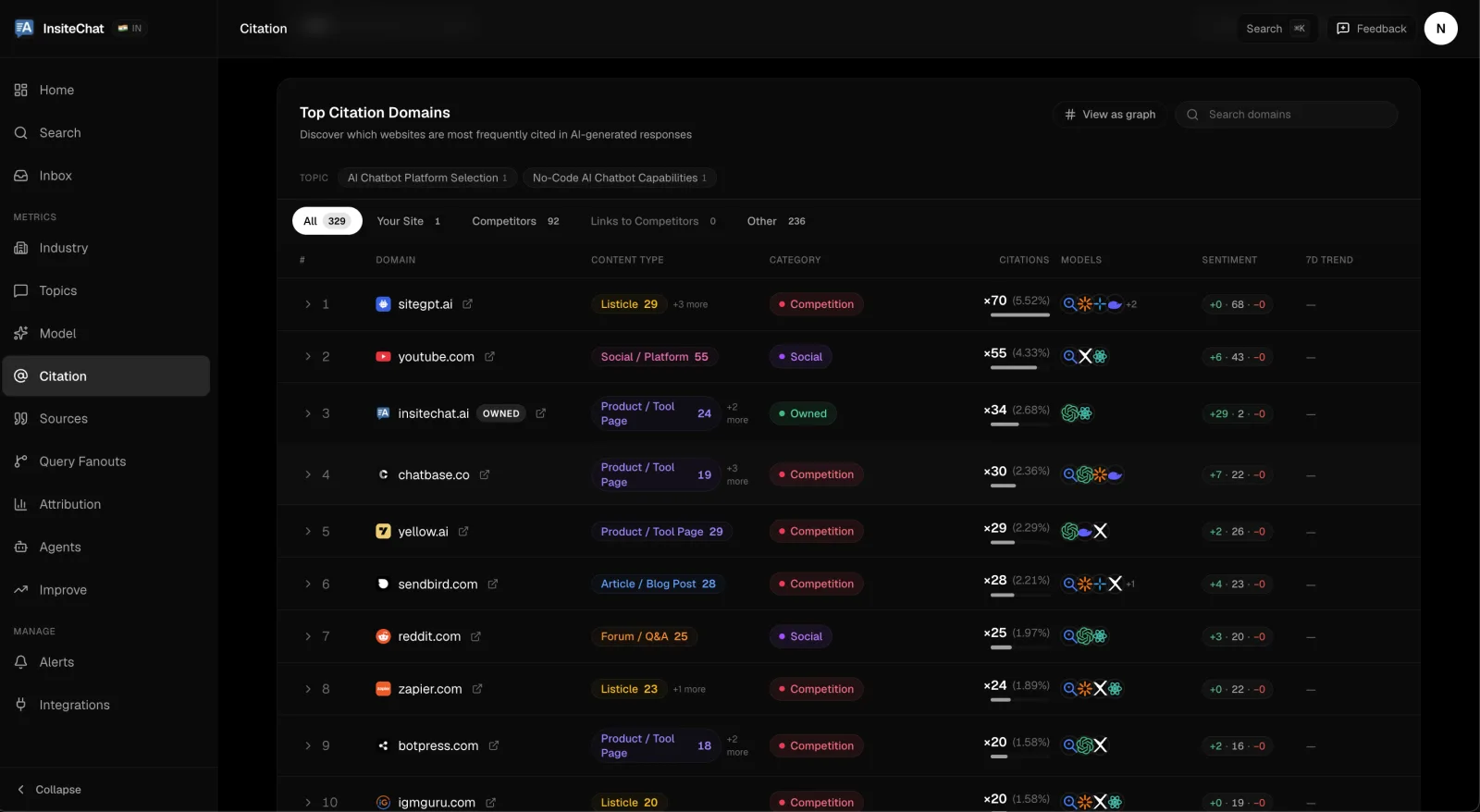Toggle the No-Code AI Chatbot Capabilities topic
Image resolution: width=1480 pixels, height=812 pixels.
pos(620,178)
